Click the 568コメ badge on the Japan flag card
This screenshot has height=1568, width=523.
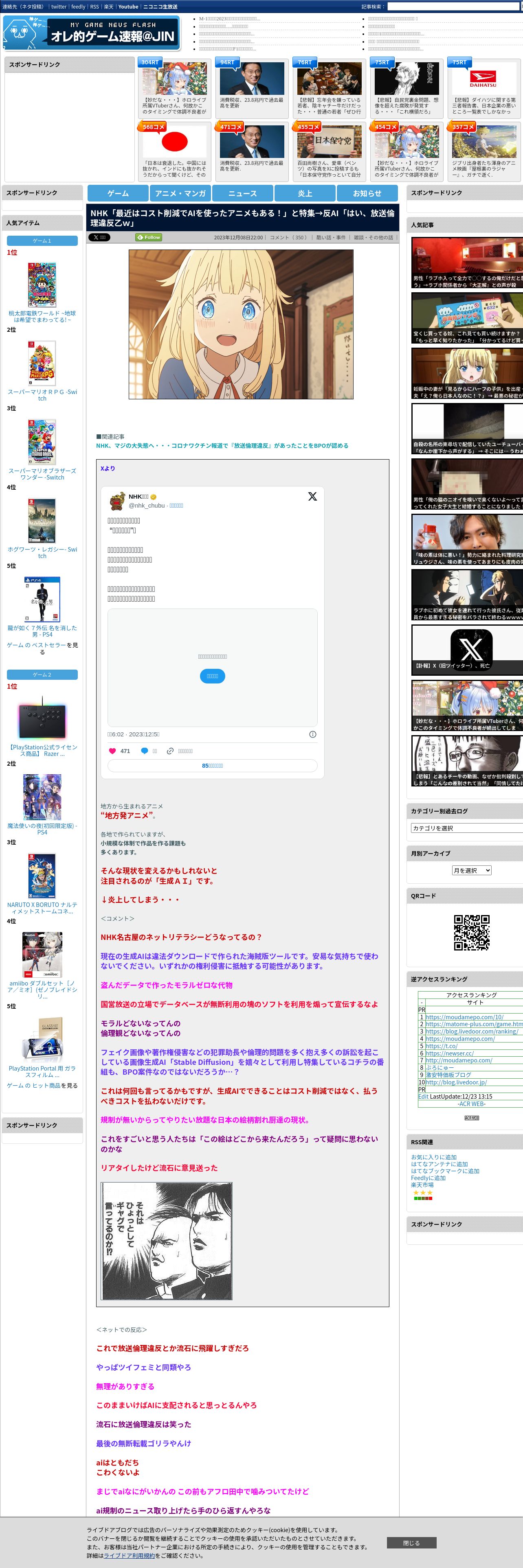tap(153, 127)
